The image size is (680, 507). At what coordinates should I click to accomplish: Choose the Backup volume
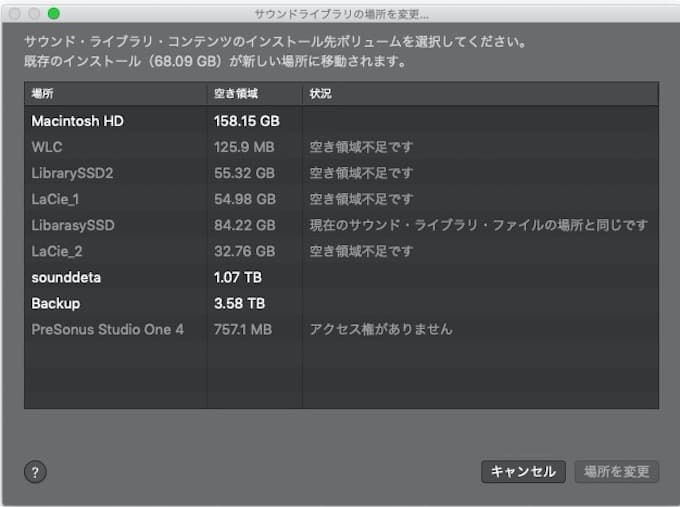tap(341, 303)
